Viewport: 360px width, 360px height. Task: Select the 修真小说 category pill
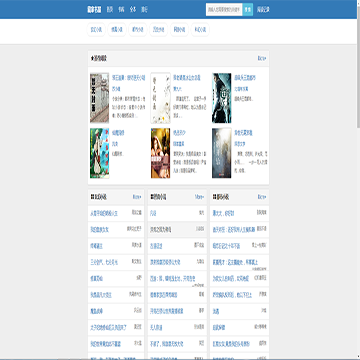tap(117, 30)
